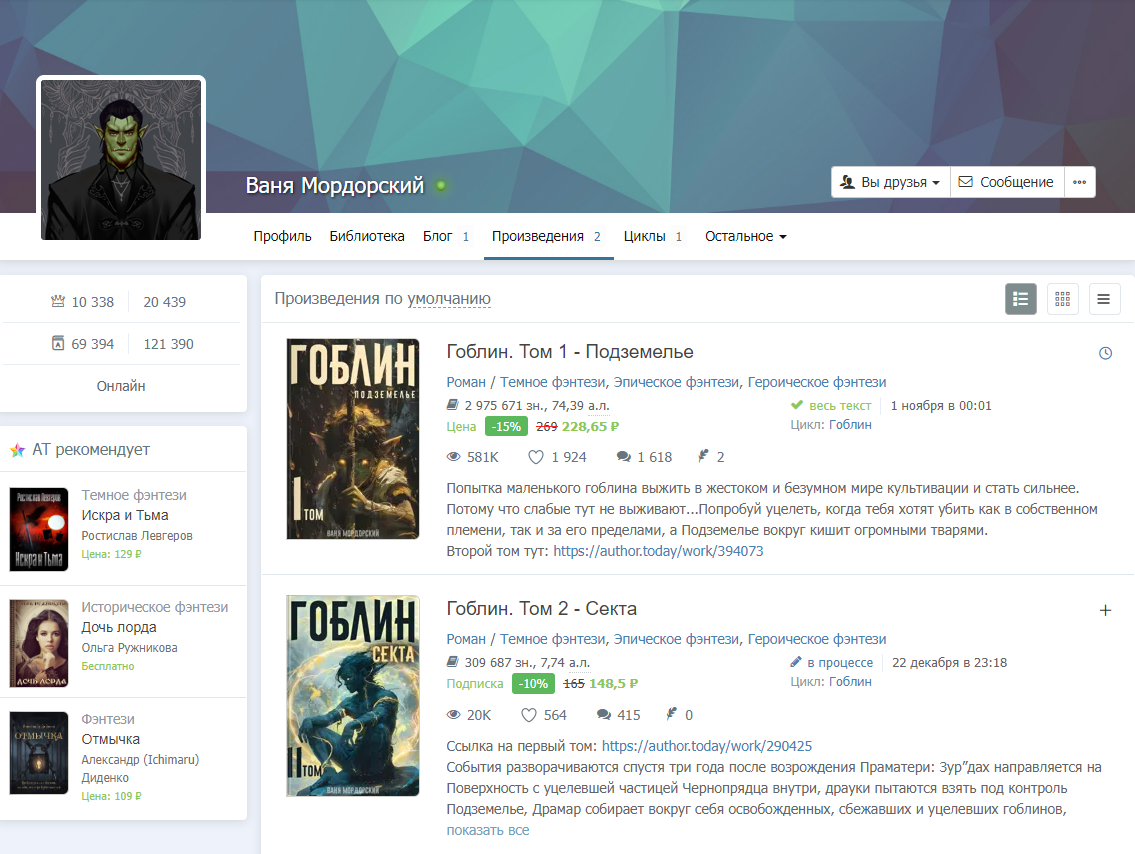
Task: Click the heart icon with 1 924 likes
Action: pyautogui.click(x=535, y=457)
